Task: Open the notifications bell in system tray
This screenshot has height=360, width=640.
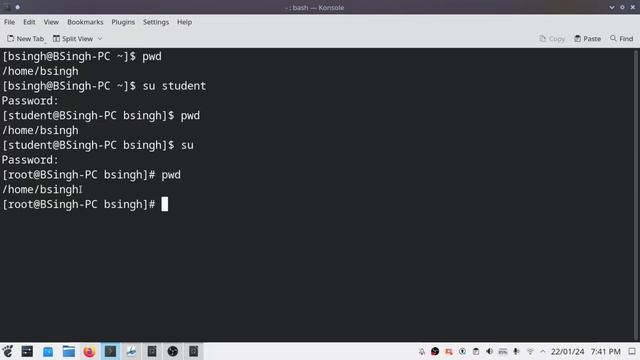Action: pos(422,351)
